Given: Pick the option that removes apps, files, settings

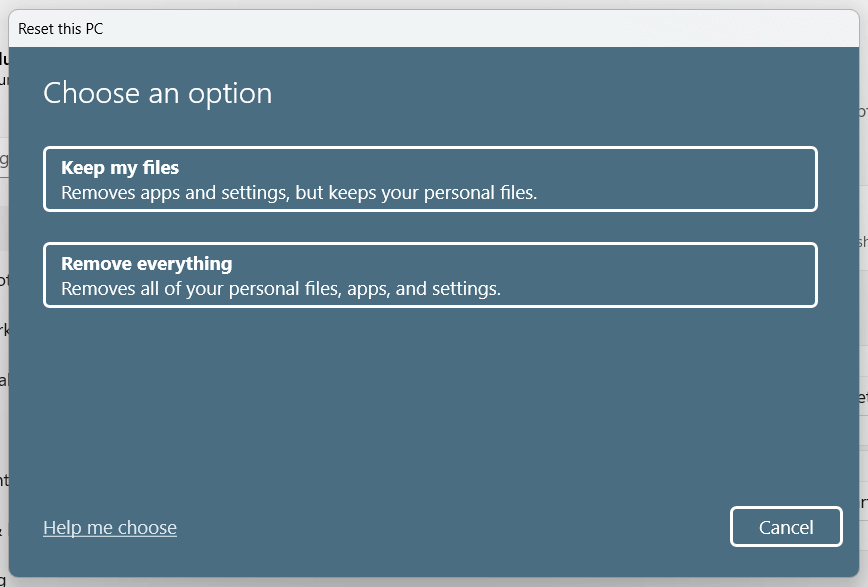Looking at the screenshot, I should (x=430, y=275).
